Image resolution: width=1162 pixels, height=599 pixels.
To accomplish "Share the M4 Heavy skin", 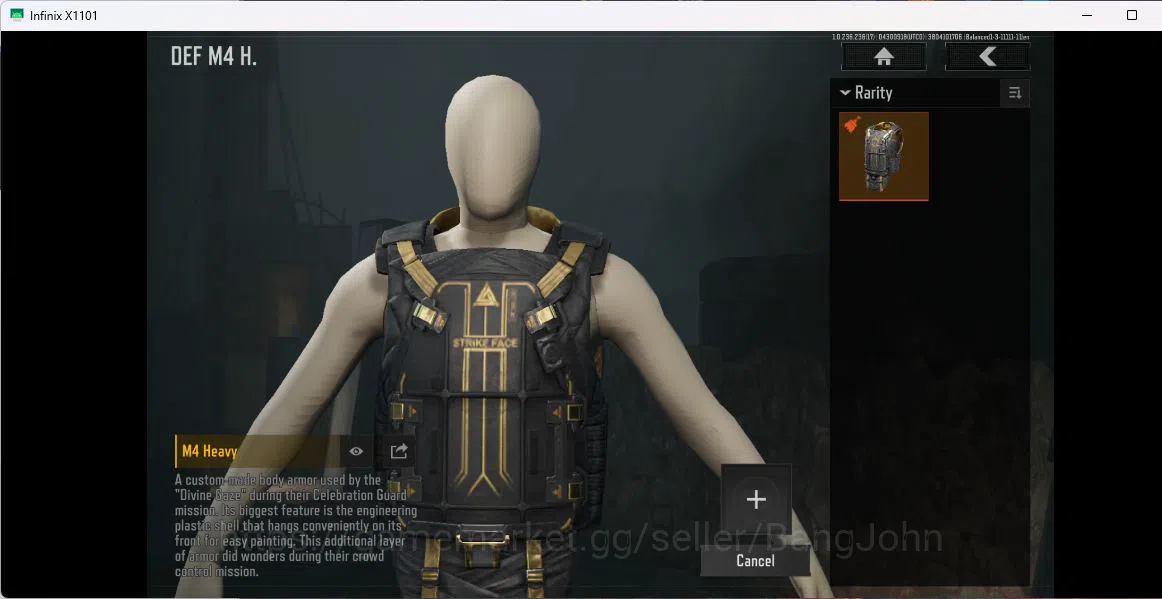I will coord(399,451).
